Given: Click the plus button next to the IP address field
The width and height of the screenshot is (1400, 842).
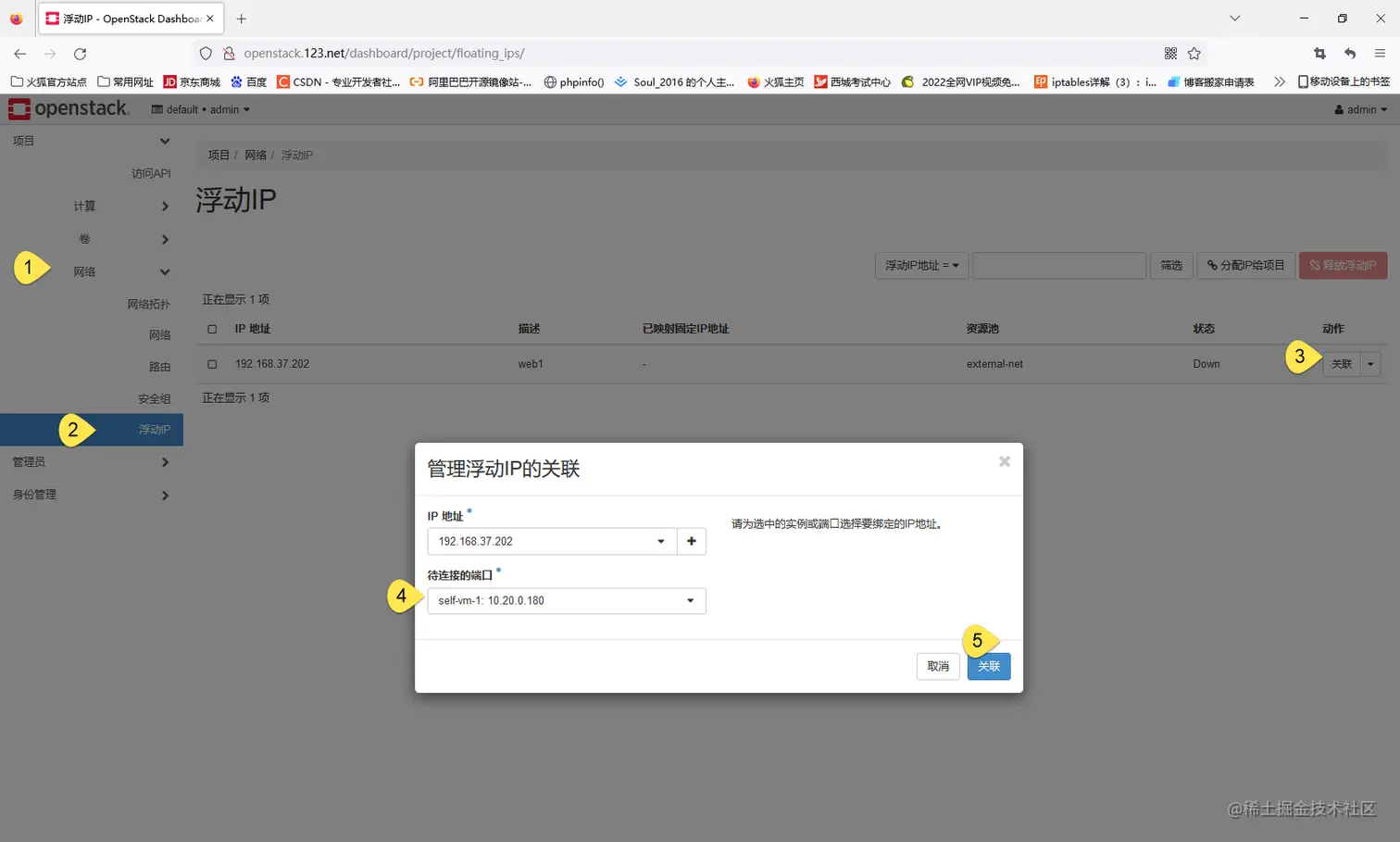Looking at the screenshot, I should tap(692, 541).
